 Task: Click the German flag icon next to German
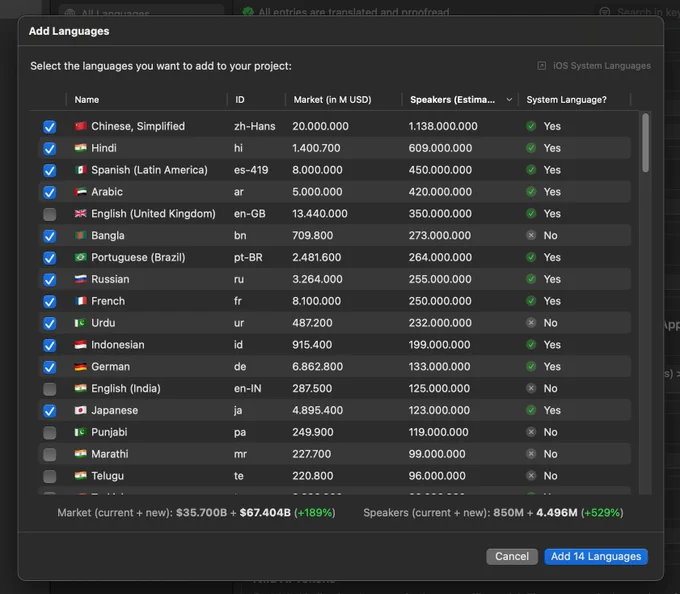tap(81, 366)
